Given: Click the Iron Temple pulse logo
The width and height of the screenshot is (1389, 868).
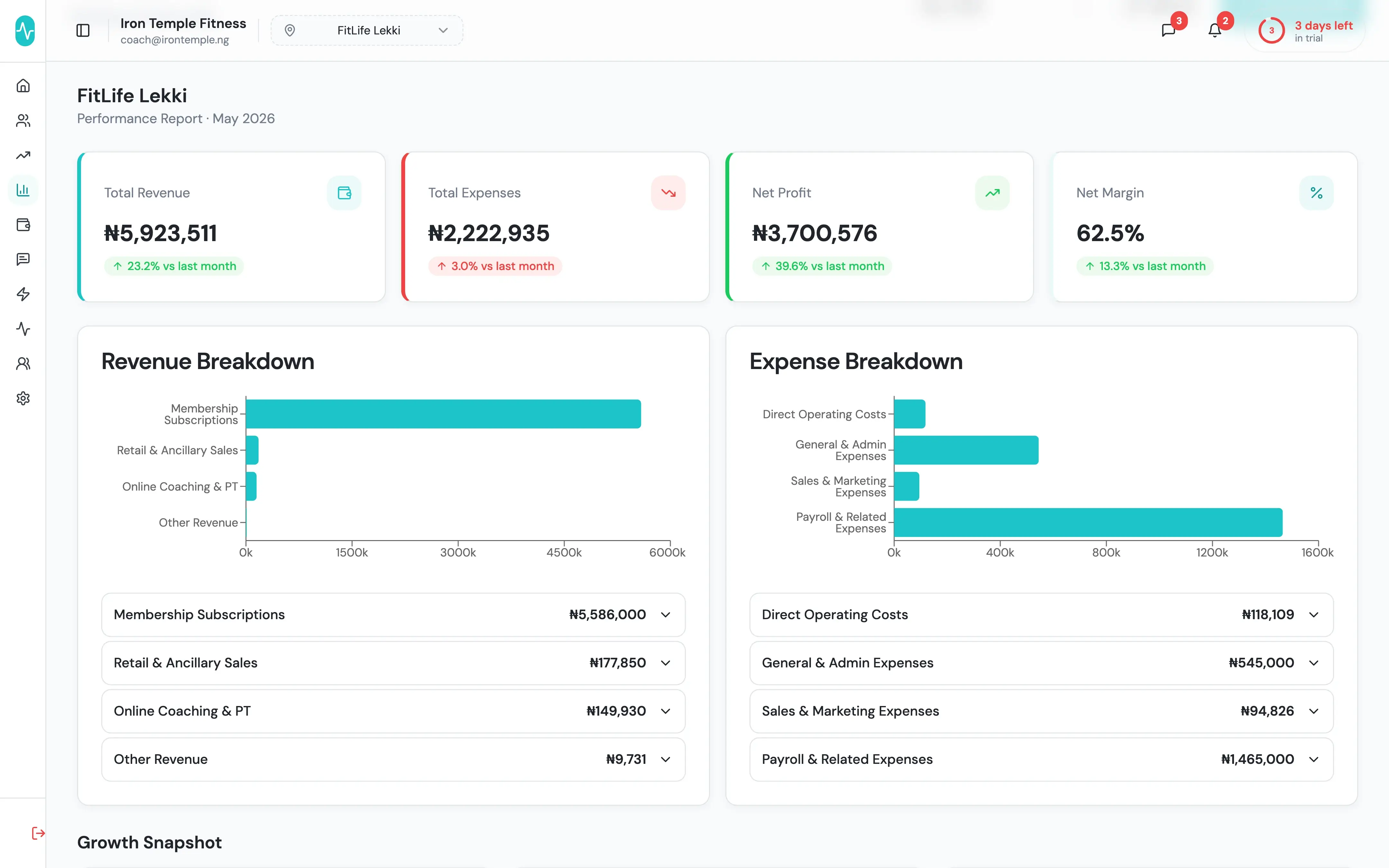Looking at the screenshot, I should pos(25,31).
